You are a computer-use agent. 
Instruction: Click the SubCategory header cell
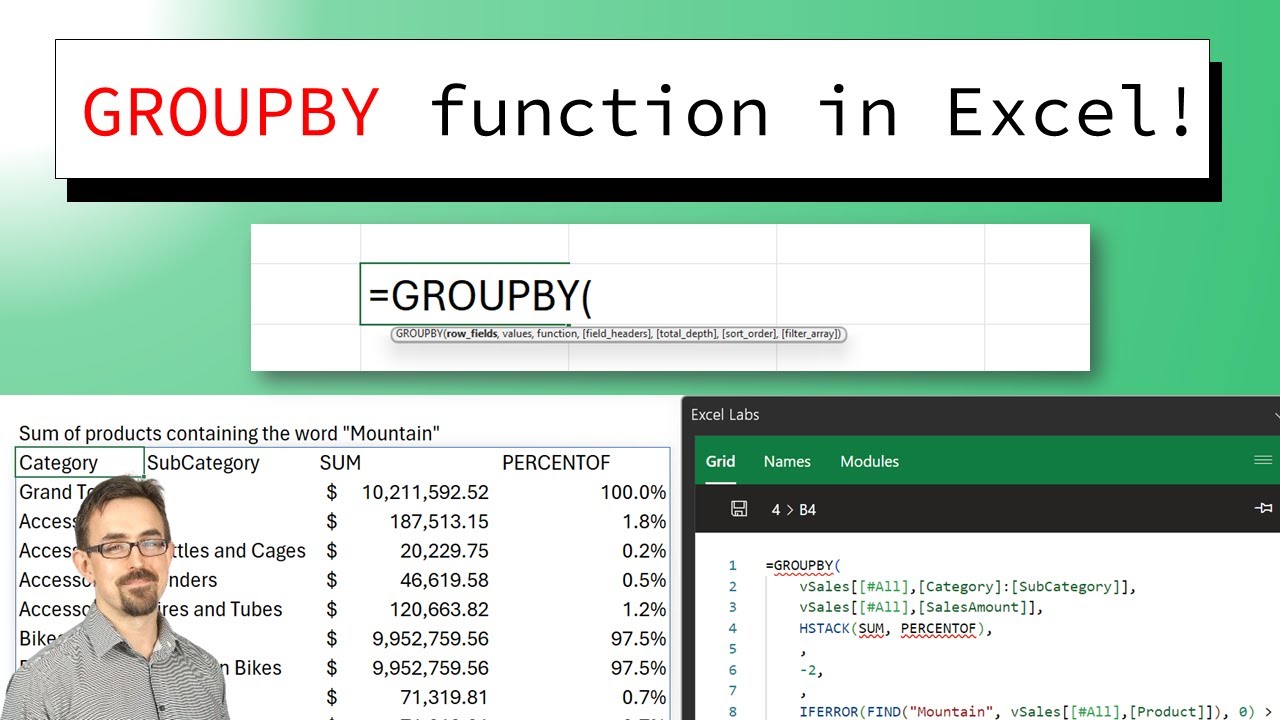click(203, 463)
